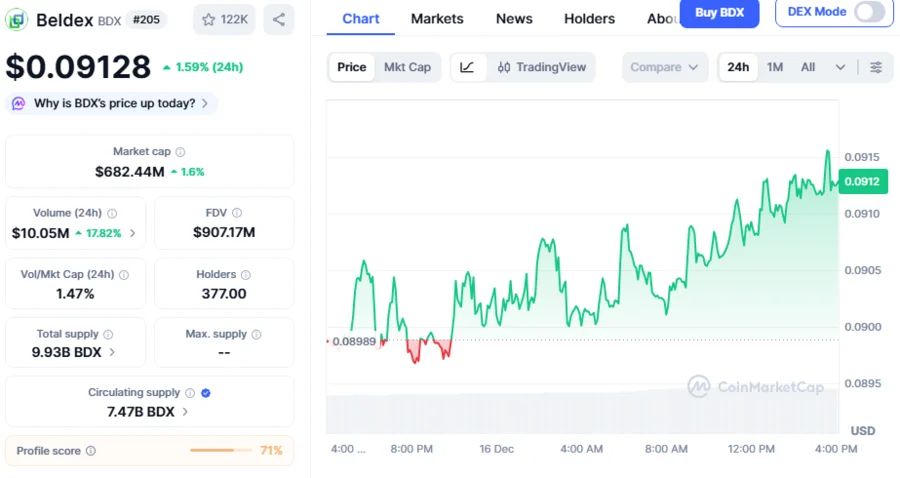Open the Compare dropdown

coord(664,67)
